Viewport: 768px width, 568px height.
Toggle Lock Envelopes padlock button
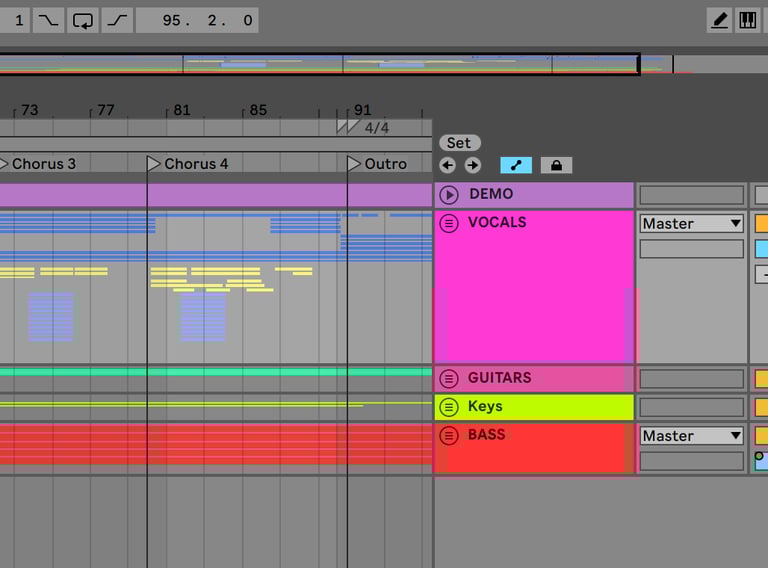556,166
